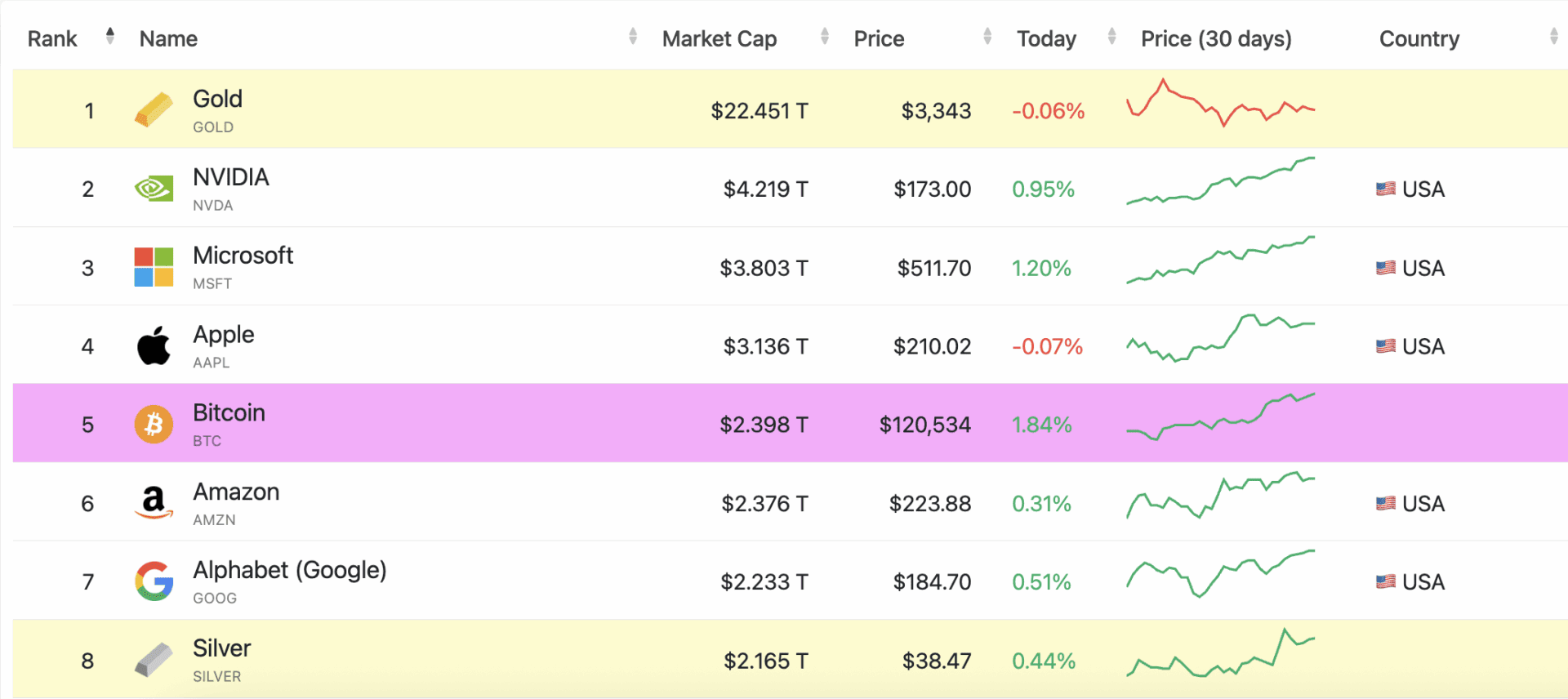The width and height of the screenshot is (1568, 699).
Task: Click the NVIDIA logo icon
Action: (154, 189)
